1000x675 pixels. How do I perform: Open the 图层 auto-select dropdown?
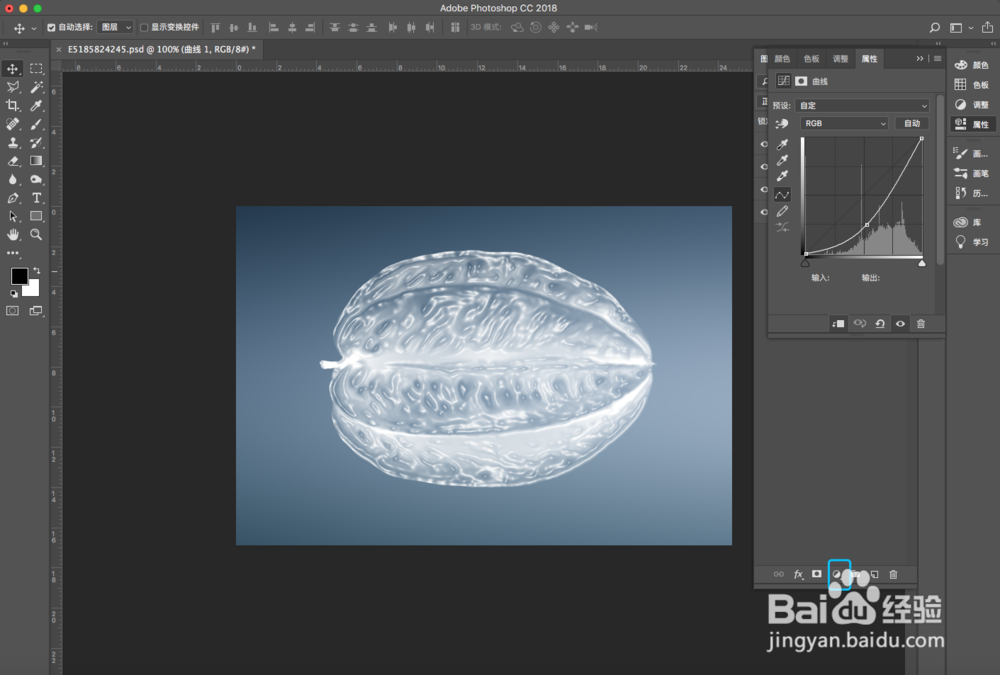[115, 27]
